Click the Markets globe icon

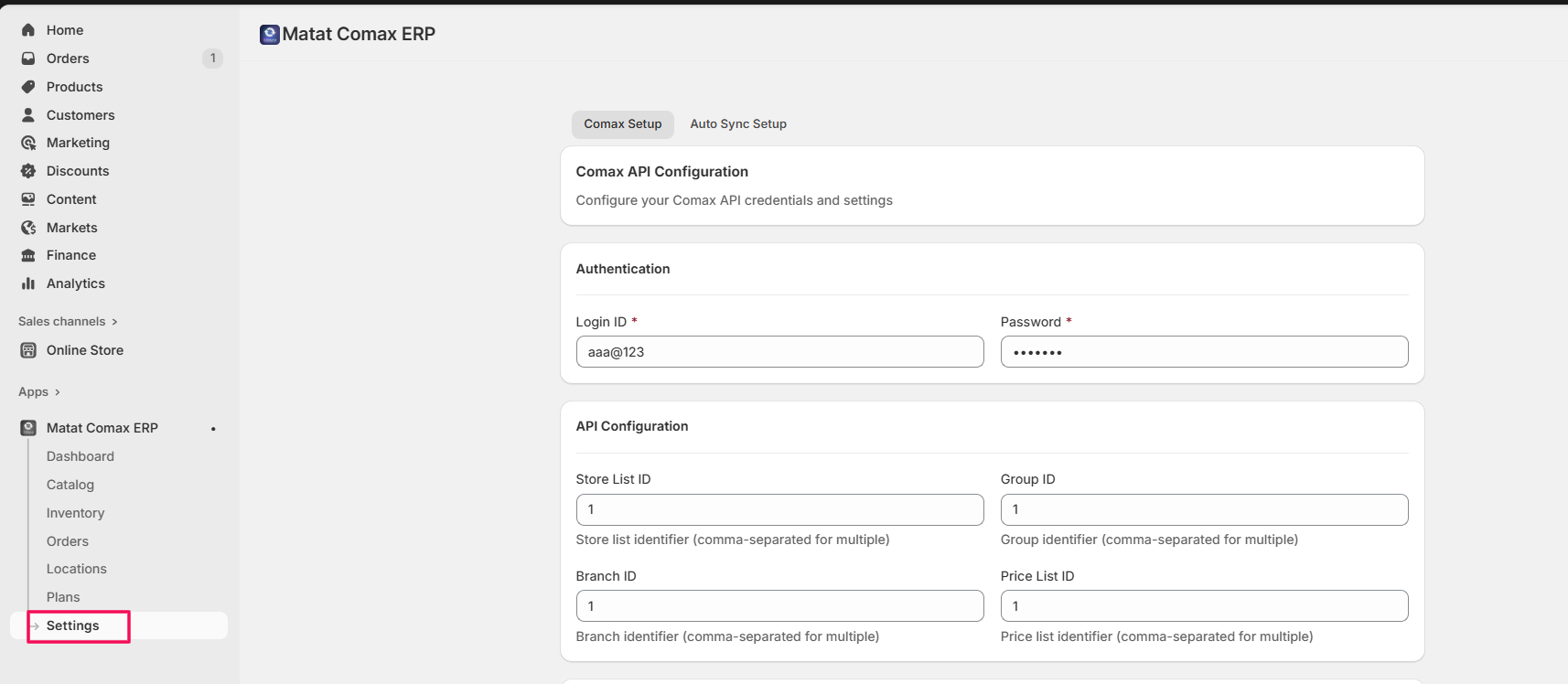click(x=28, y=228)
